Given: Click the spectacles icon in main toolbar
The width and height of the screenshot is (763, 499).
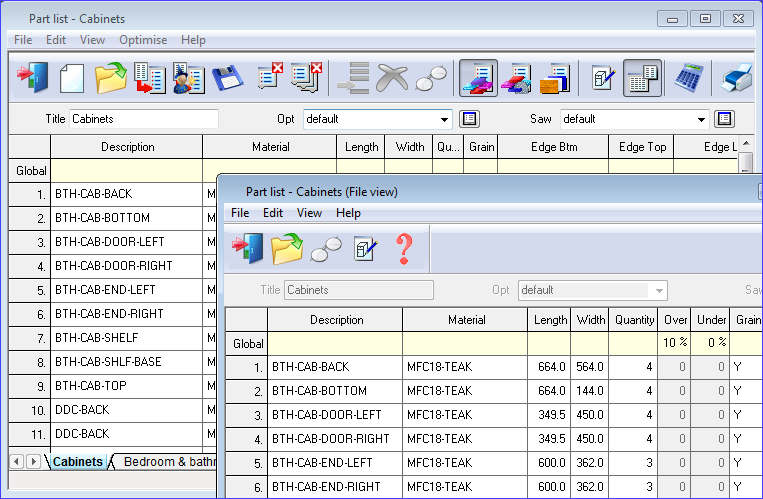Looking at the screenshot, I should pyautogui.click(x=431, y=79).
